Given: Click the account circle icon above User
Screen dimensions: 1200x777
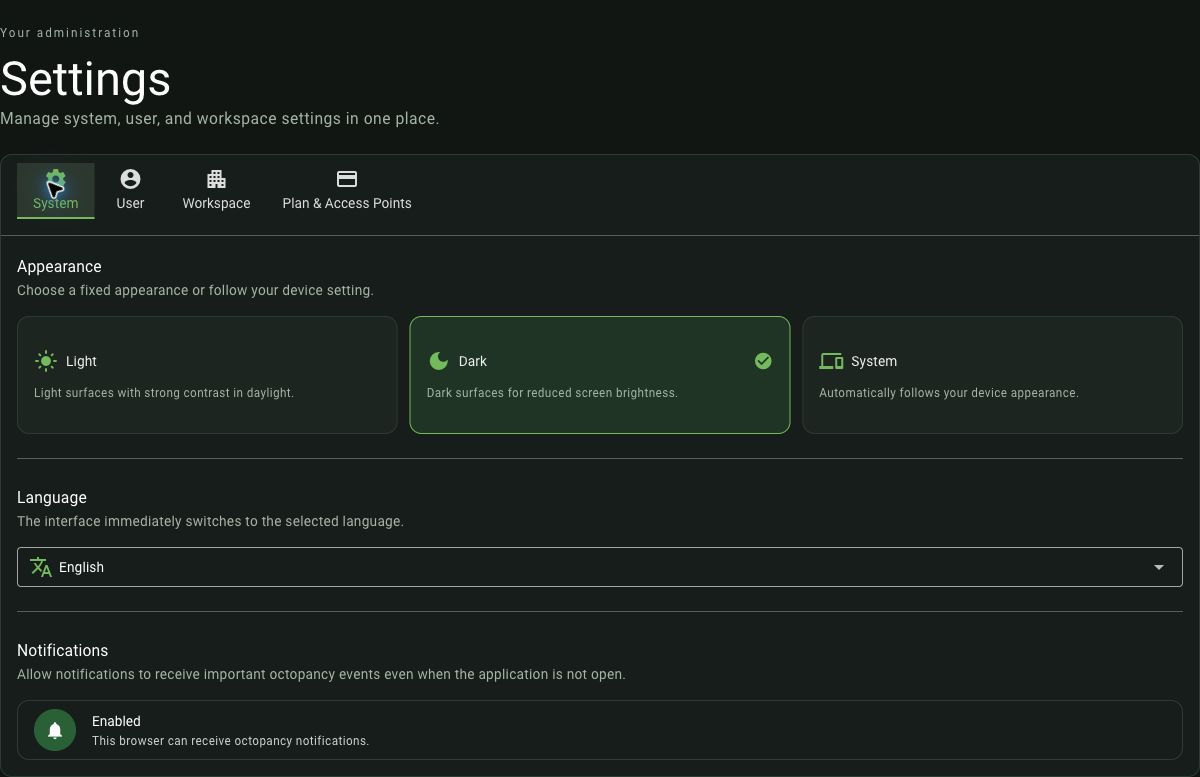Looking at the screenshot, I should [130, 179].
